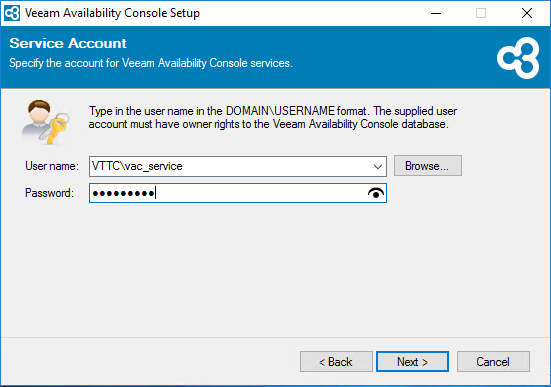Viewport: 551px width, 387px height.
Task: Reveal the password with the eye icon
Action: (376, 193)
